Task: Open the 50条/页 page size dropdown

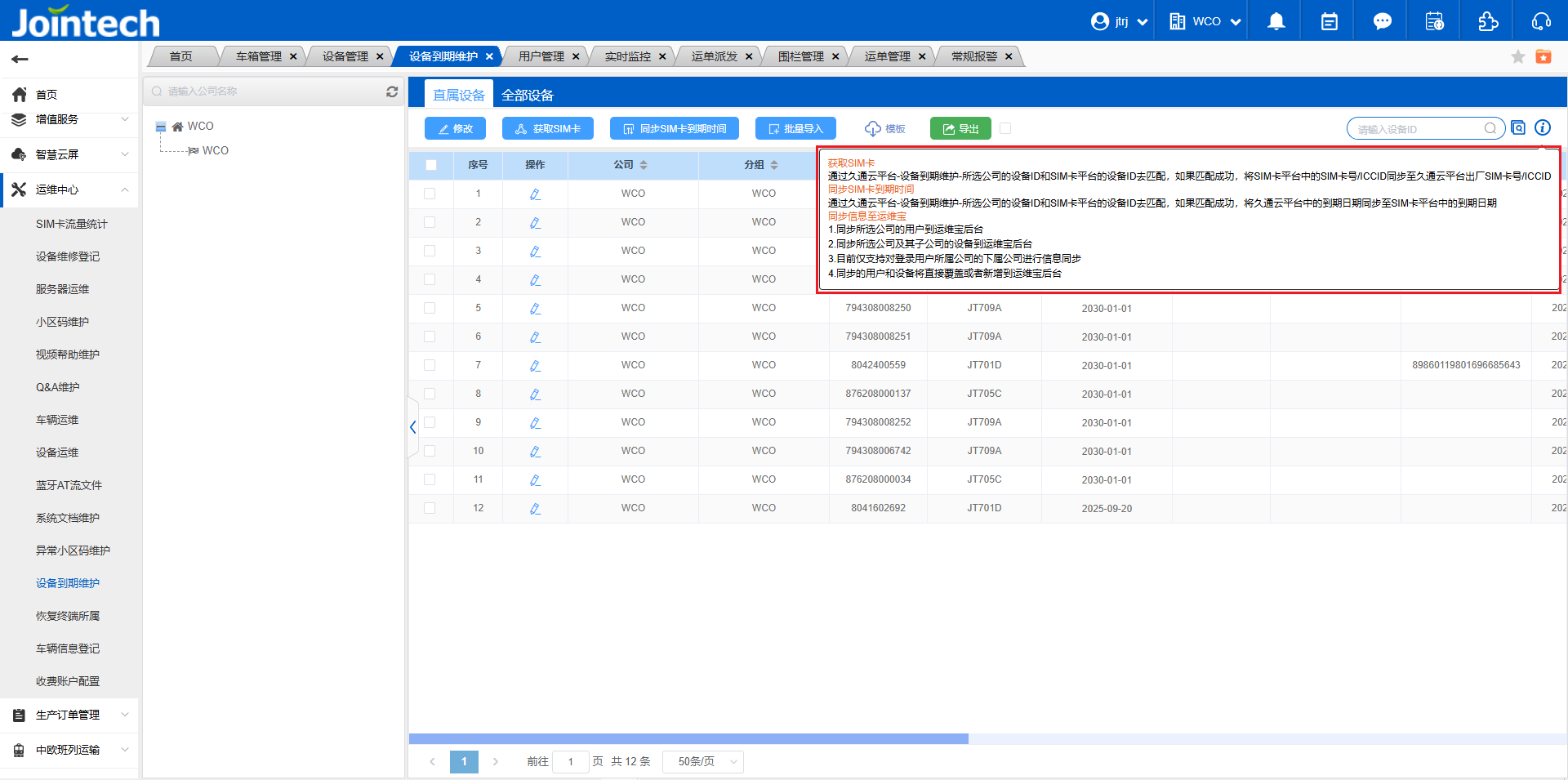Action: click(x=702, y=761)
